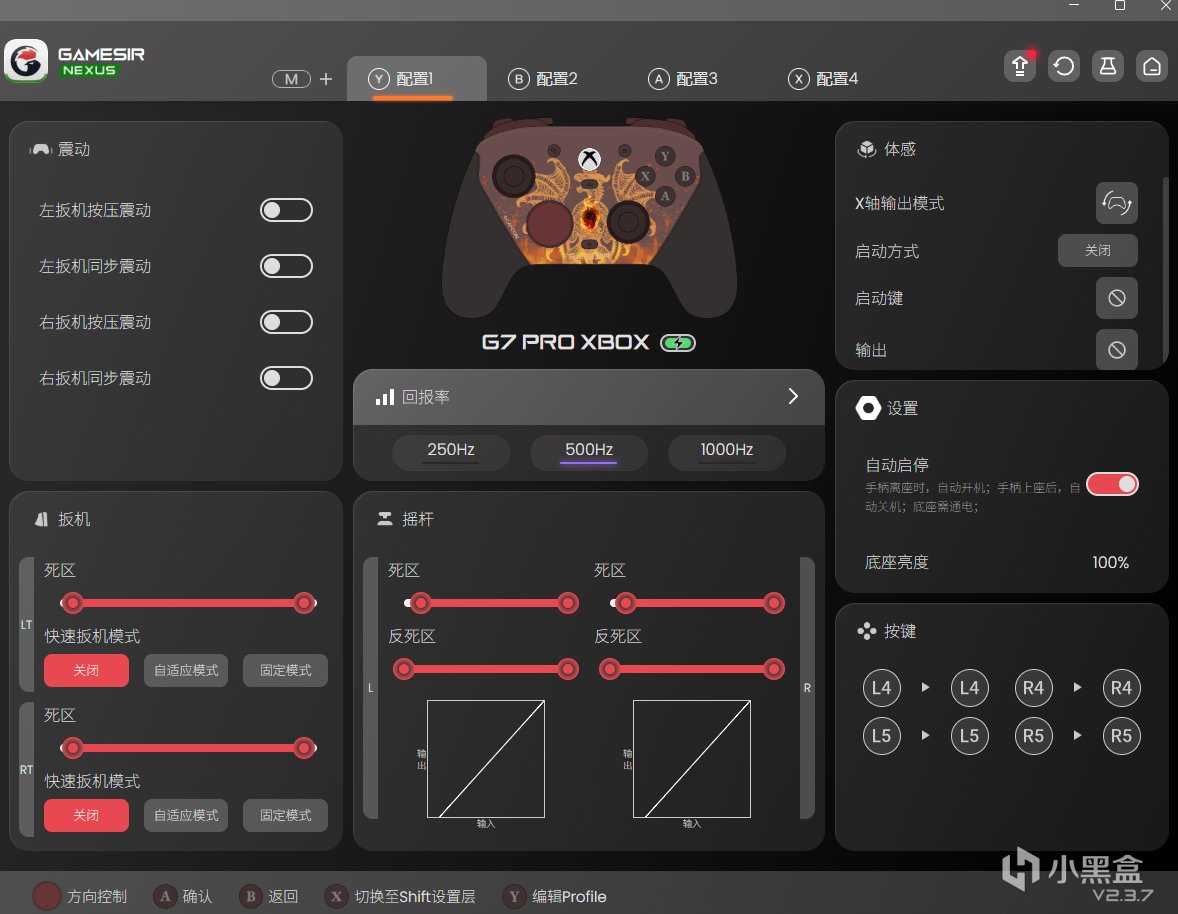This screenshot has width=1178, height=914.
Task: Click the 输出 disabled circle icon
Action: pos(1116,349)
